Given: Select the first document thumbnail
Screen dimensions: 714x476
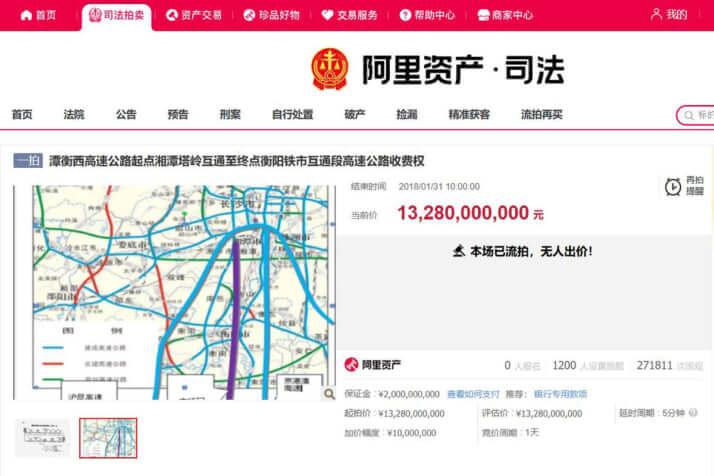Looking at the screenshot, I should pos(42,438).
